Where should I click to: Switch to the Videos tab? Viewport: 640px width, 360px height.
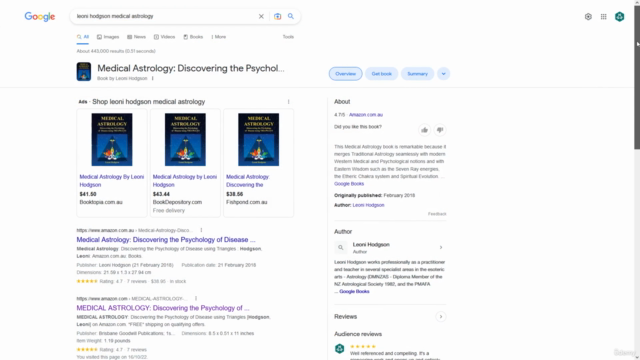click(164, 37)
